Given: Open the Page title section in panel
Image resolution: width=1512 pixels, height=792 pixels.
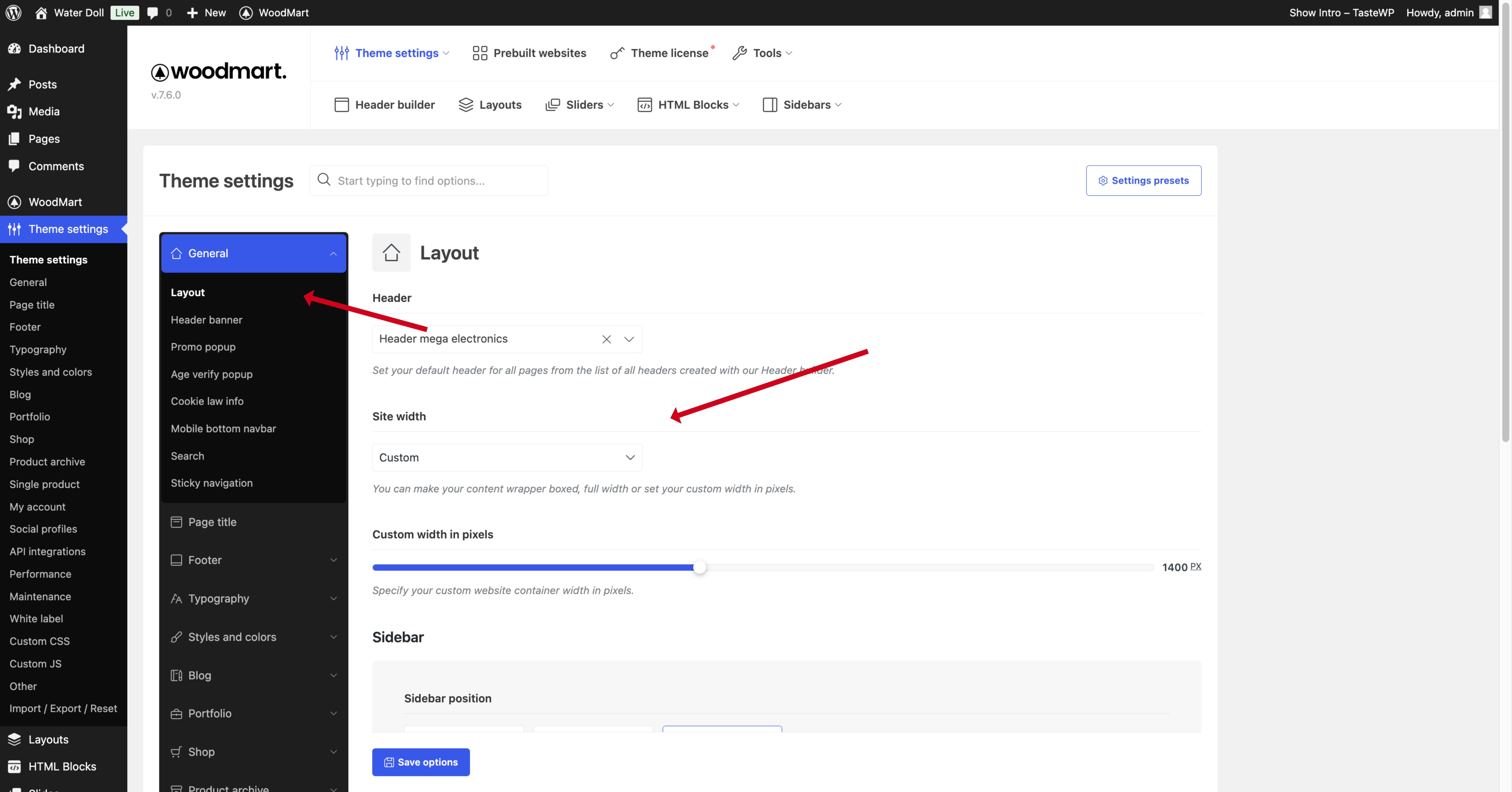Looking at the screenshot, I should (x=254, y=522).
